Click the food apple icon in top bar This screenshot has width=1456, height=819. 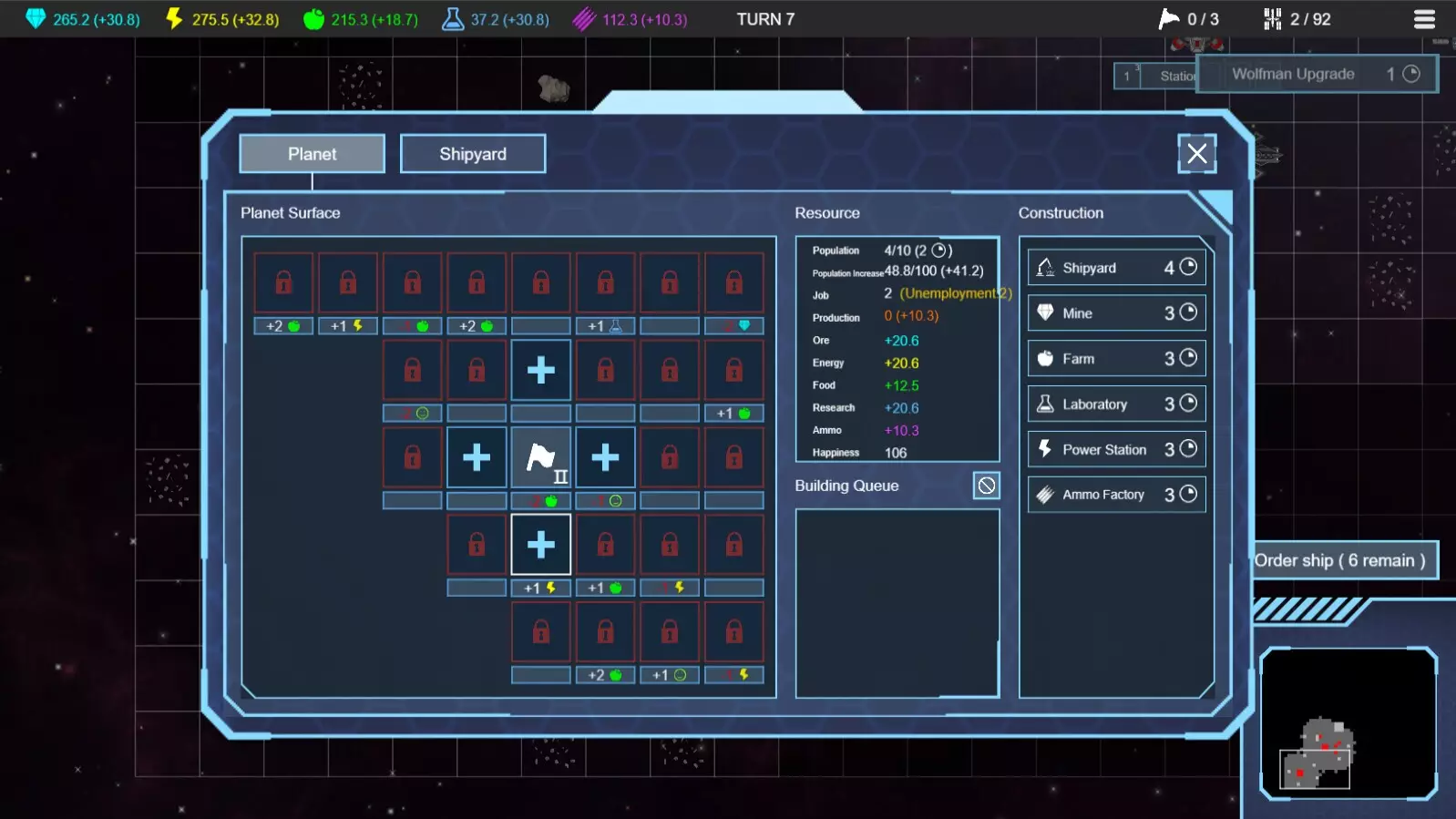tap(313, 19)
